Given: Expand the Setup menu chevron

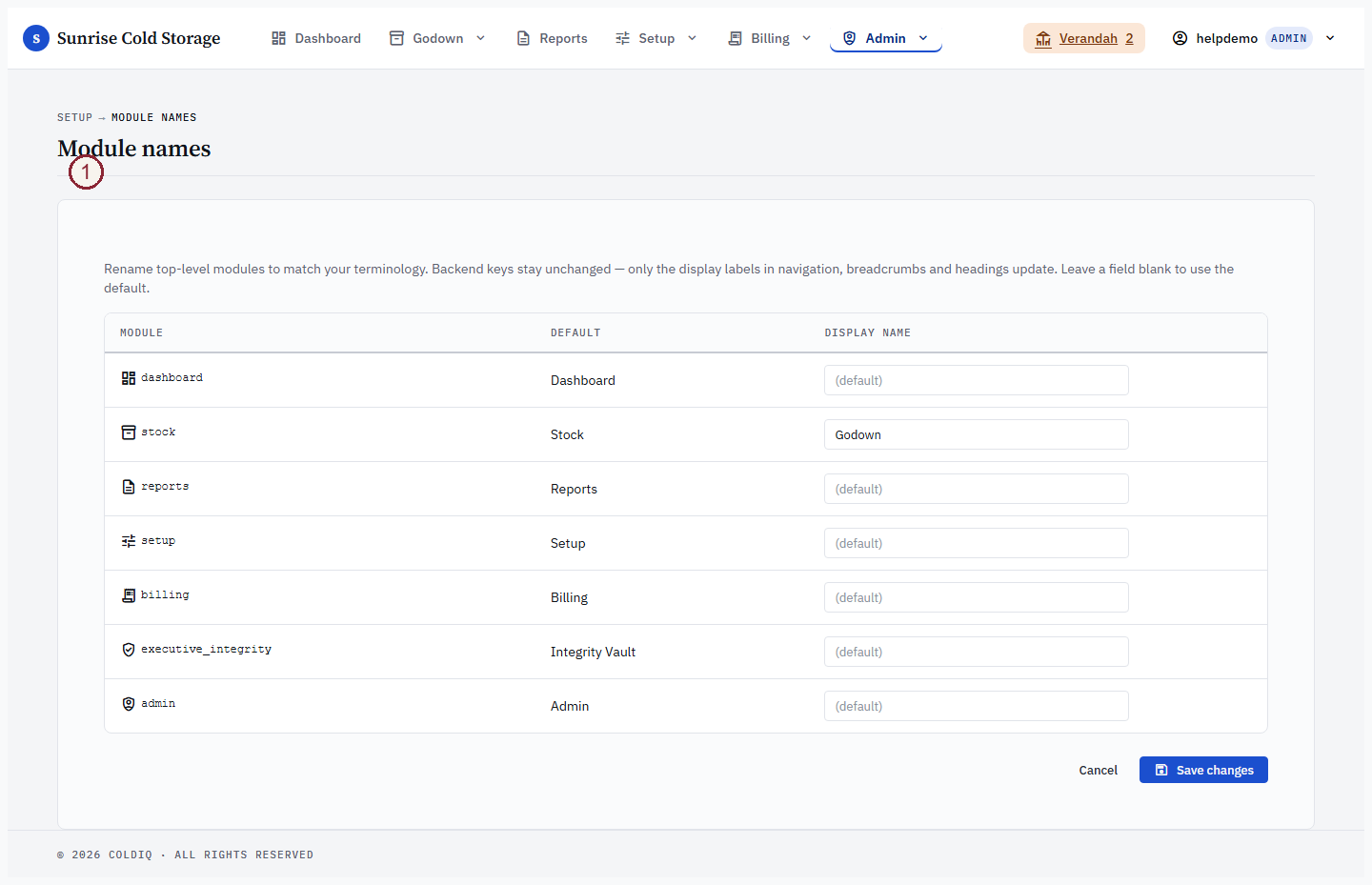Looking at the screenshot, I should pos(692,38).
